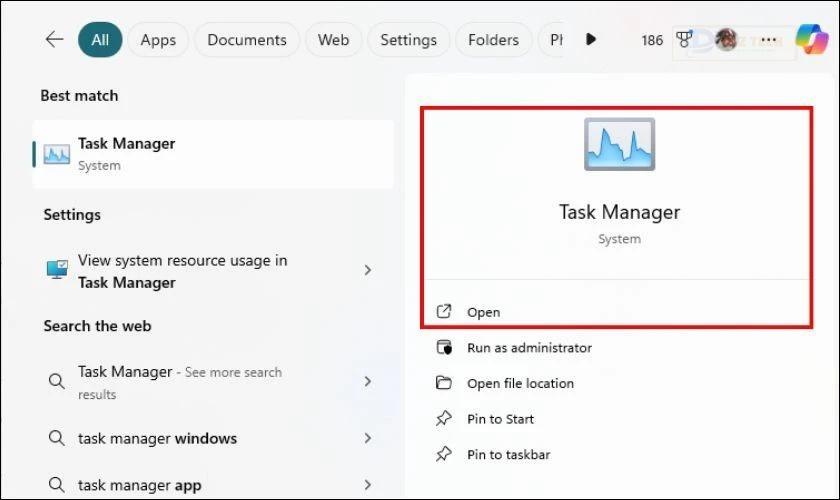The height and width of the screenshot is (500, 840).
Task: Click the Open external-link icon
Action: tap(444, 311)
